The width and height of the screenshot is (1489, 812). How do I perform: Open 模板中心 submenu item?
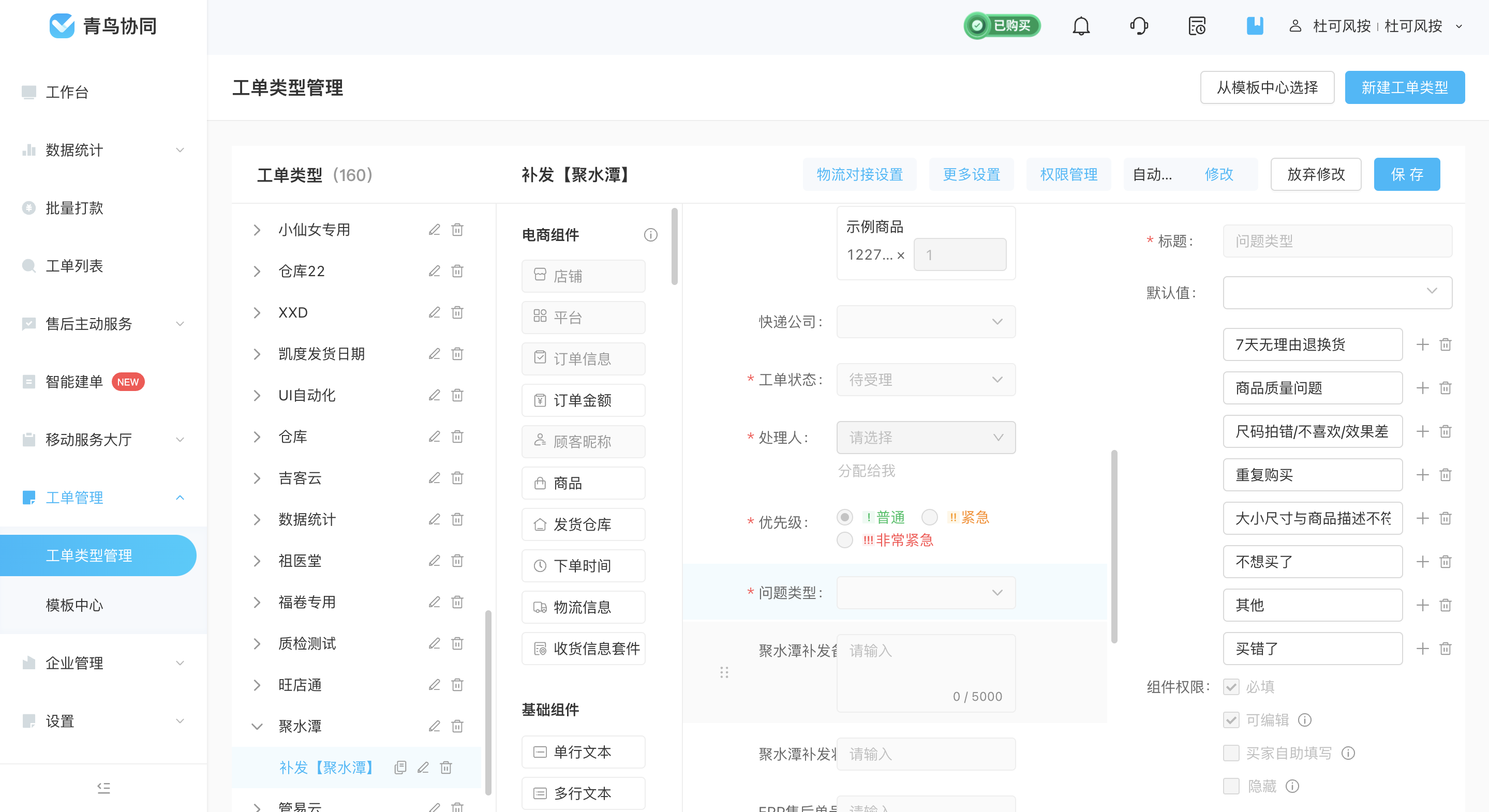pos(74,605)
